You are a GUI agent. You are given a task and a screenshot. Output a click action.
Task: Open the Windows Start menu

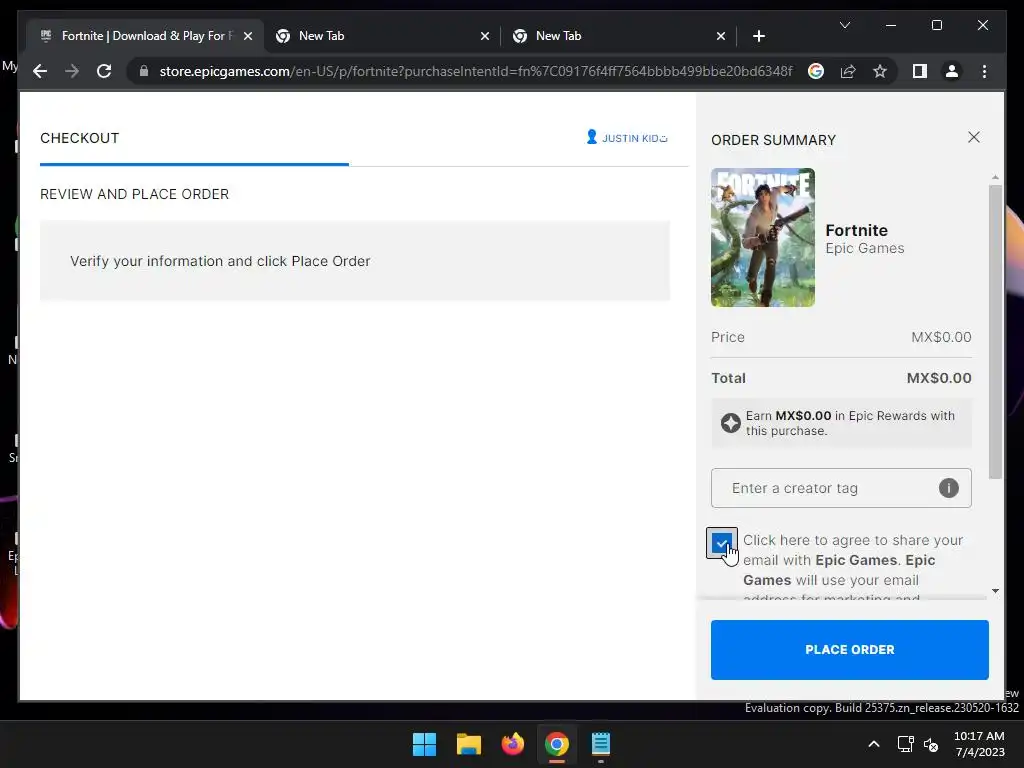[424, 744]
